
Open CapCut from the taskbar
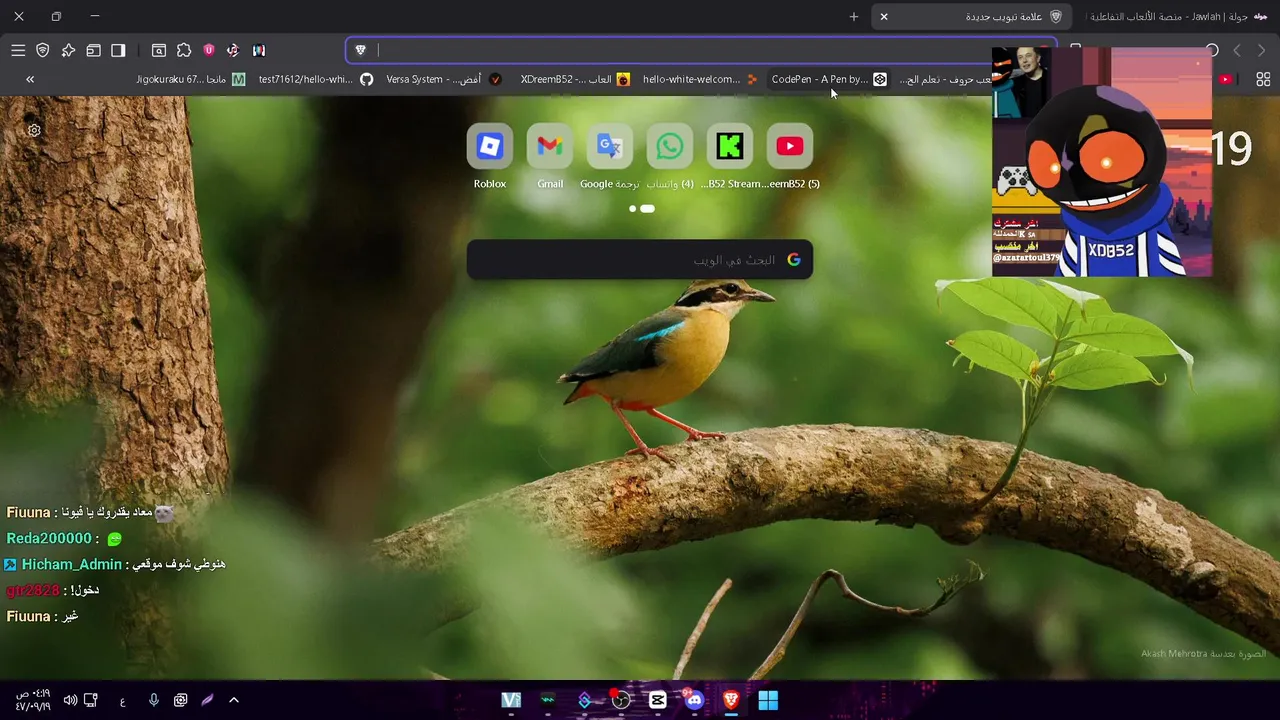pyautogui.click(x=658, y=700)
